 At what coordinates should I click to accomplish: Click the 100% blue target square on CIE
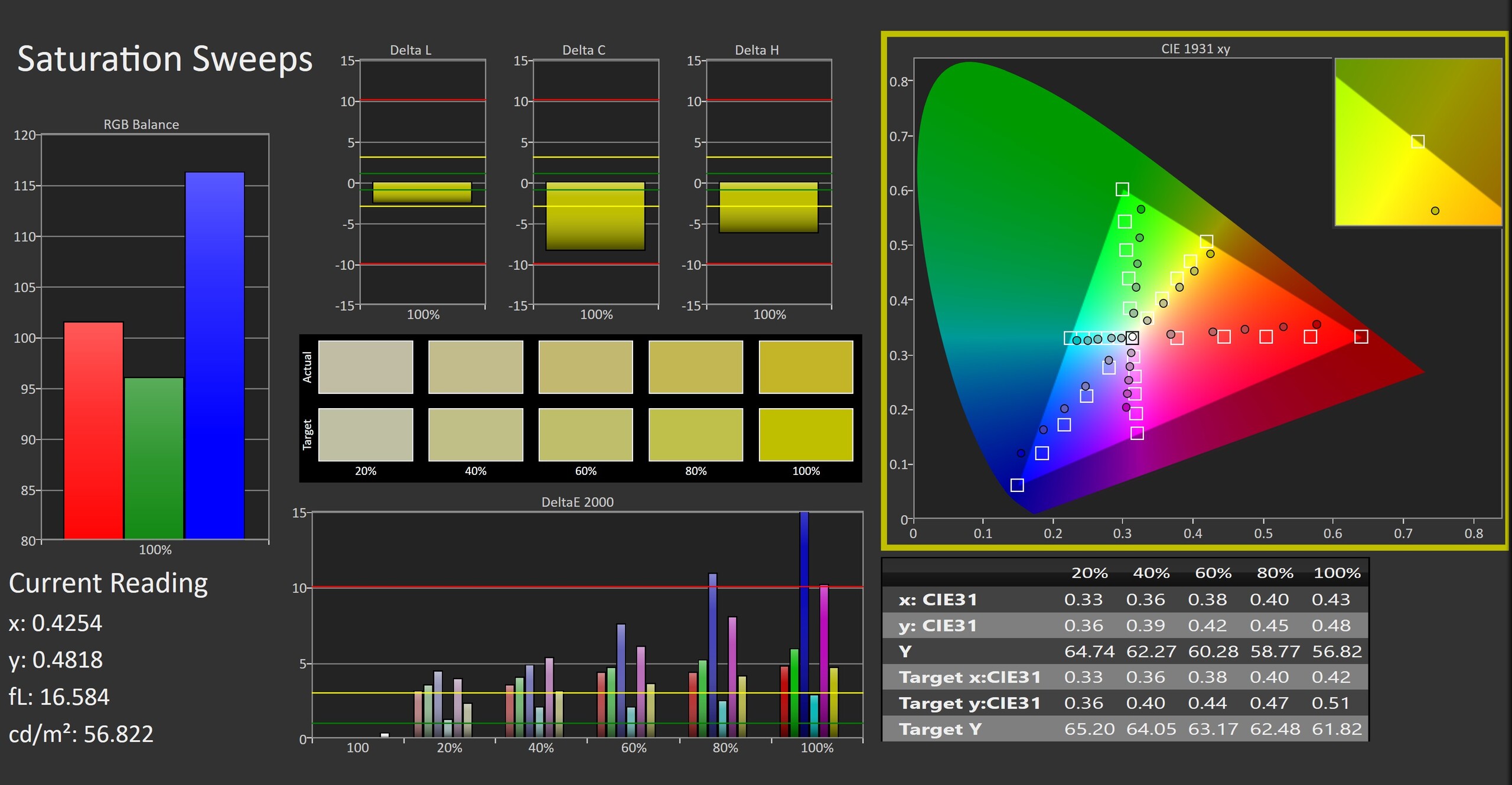point(1017,485)
